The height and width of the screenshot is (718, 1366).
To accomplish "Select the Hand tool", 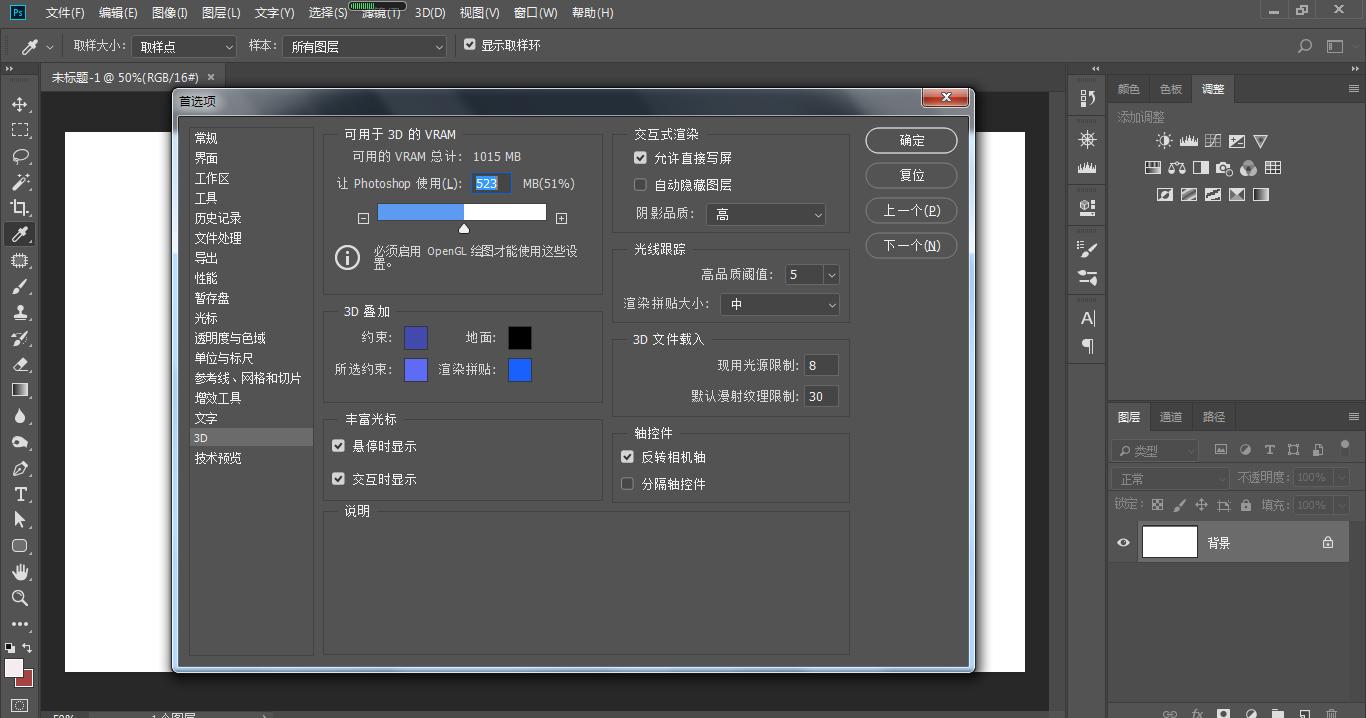I will pos(19,572).
